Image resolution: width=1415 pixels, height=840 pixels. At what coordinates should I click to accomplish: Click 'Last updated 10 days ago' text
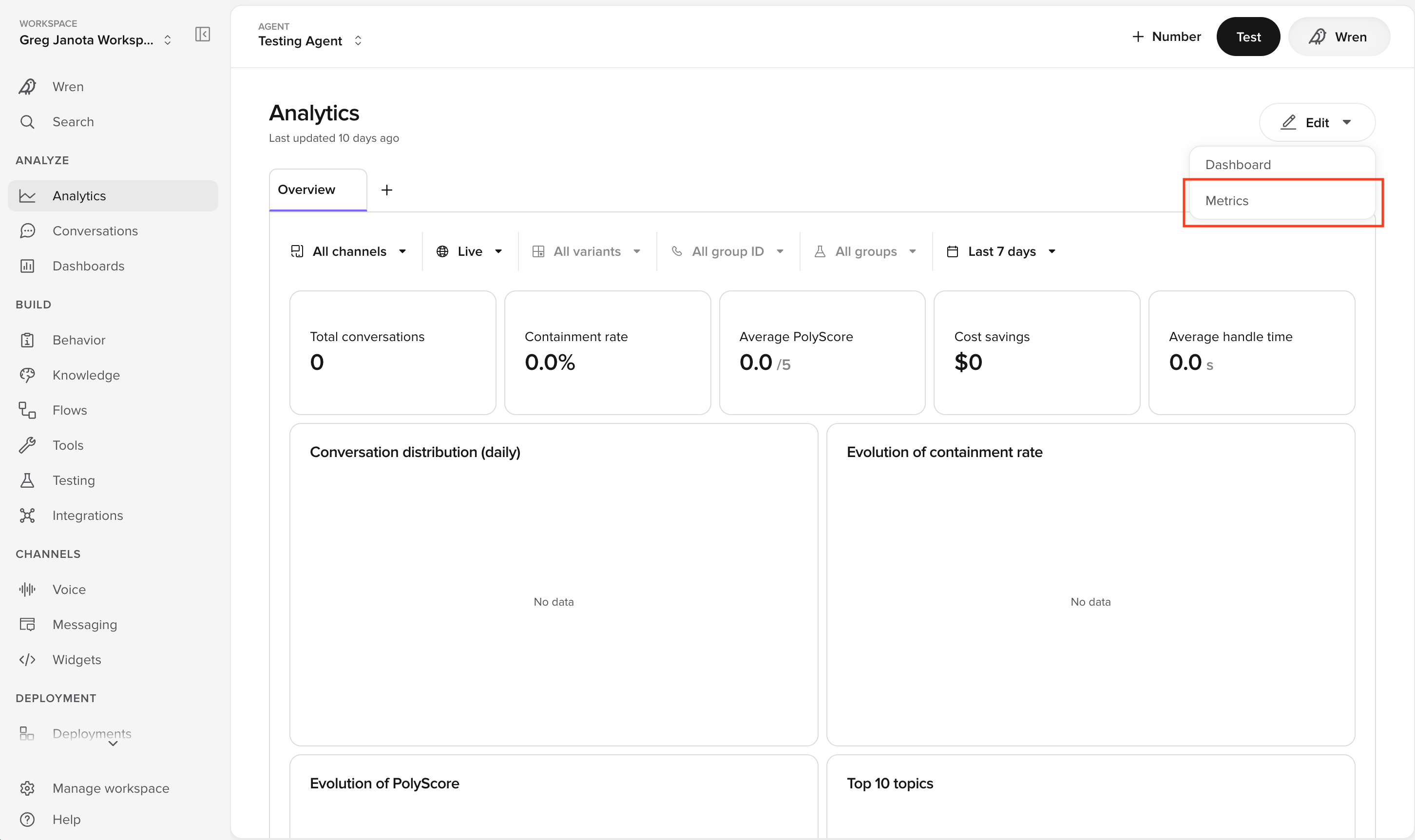[334, 138]
